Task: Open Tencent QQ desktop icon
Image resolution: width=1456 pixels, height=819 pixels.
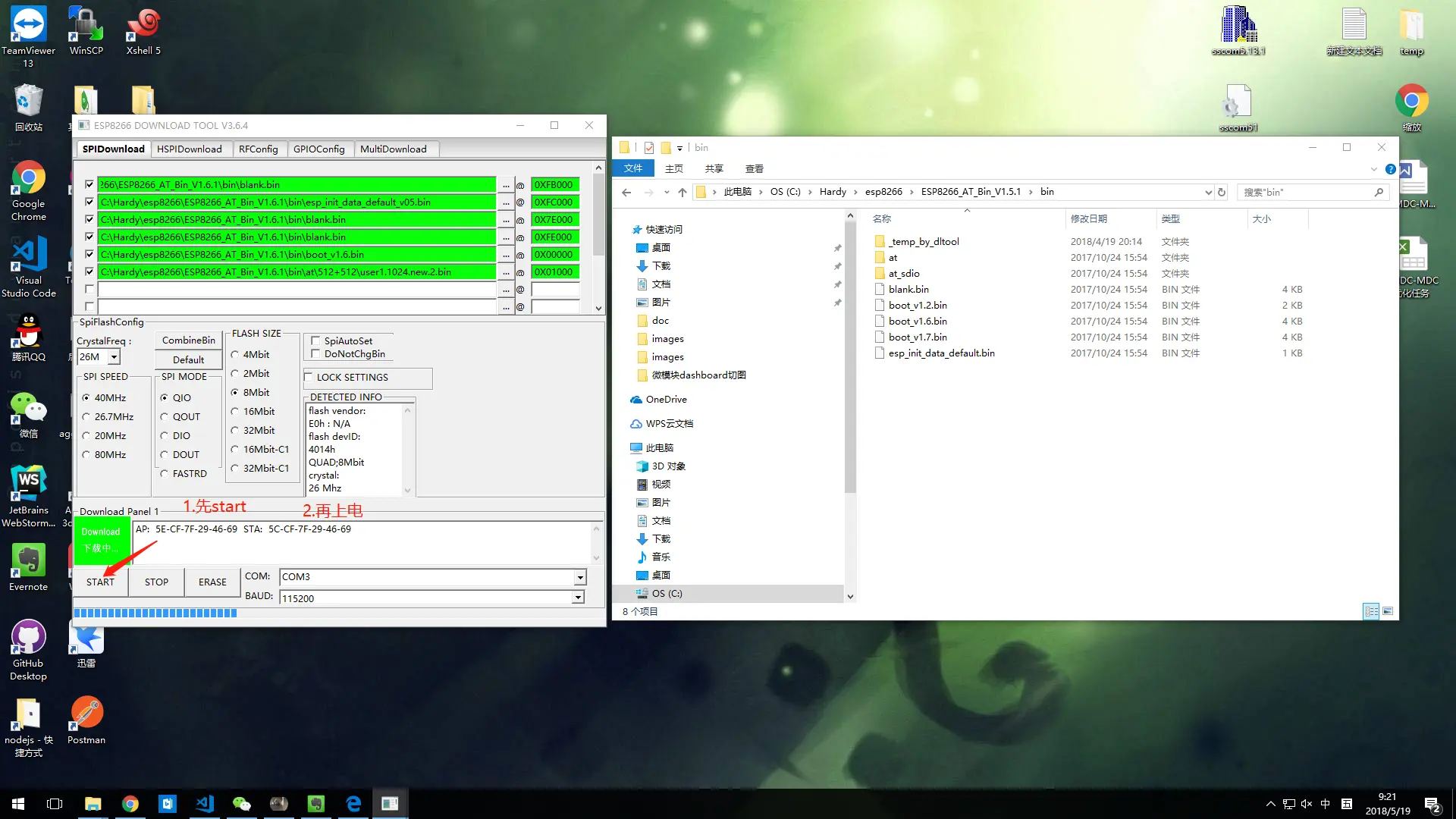Action: [x=28, y=337]
